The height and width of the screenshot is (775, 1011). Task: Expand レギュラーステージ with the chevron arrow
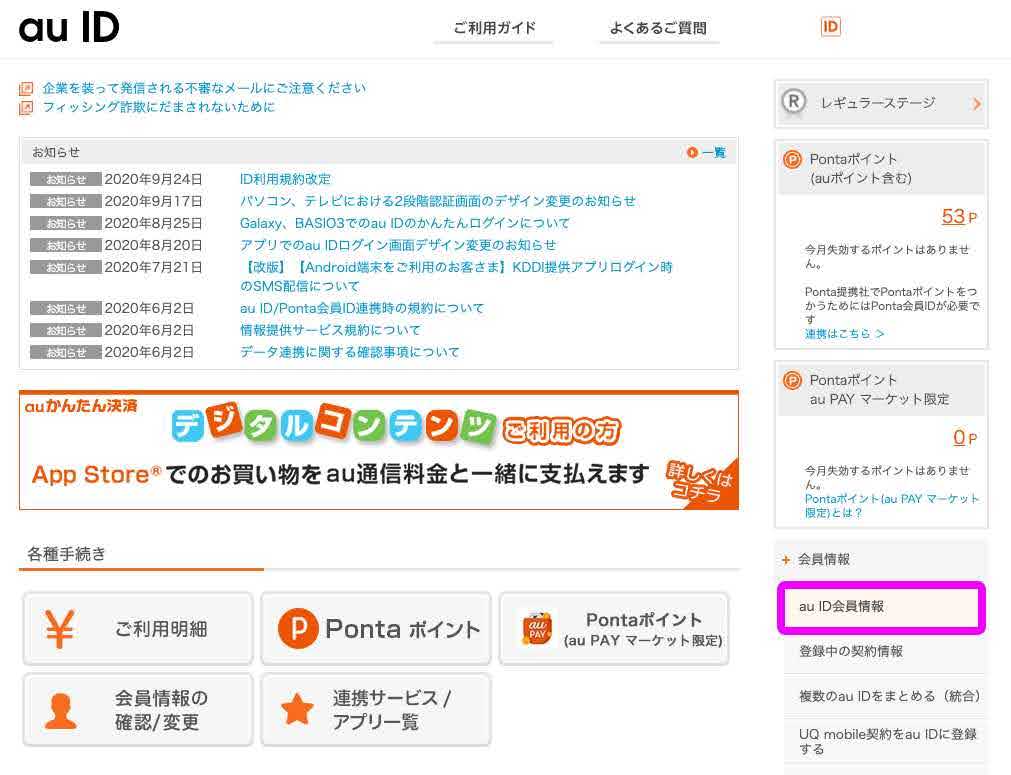tap(977, 103)
